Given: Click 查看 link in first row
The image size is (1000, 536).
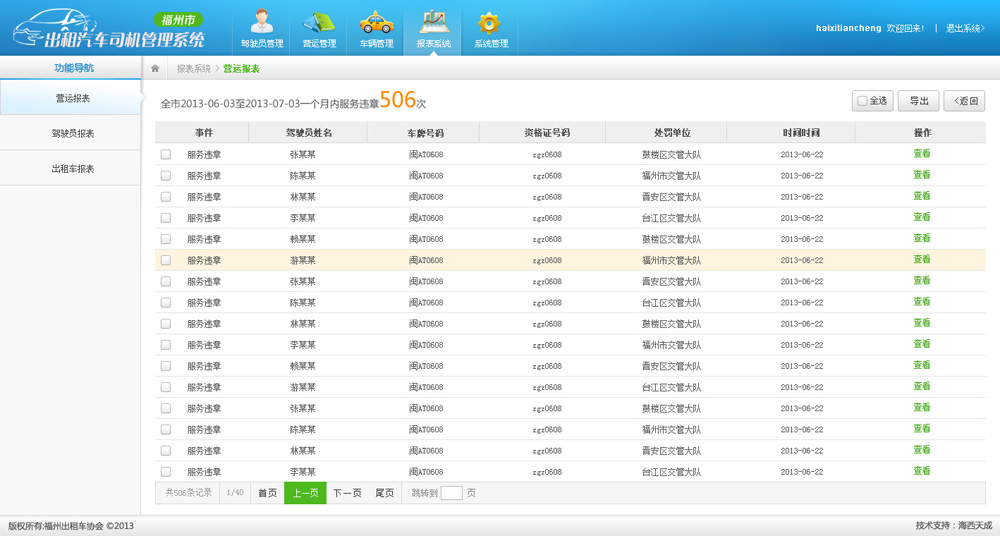Looking at the screenshot, I should (921, 154).
